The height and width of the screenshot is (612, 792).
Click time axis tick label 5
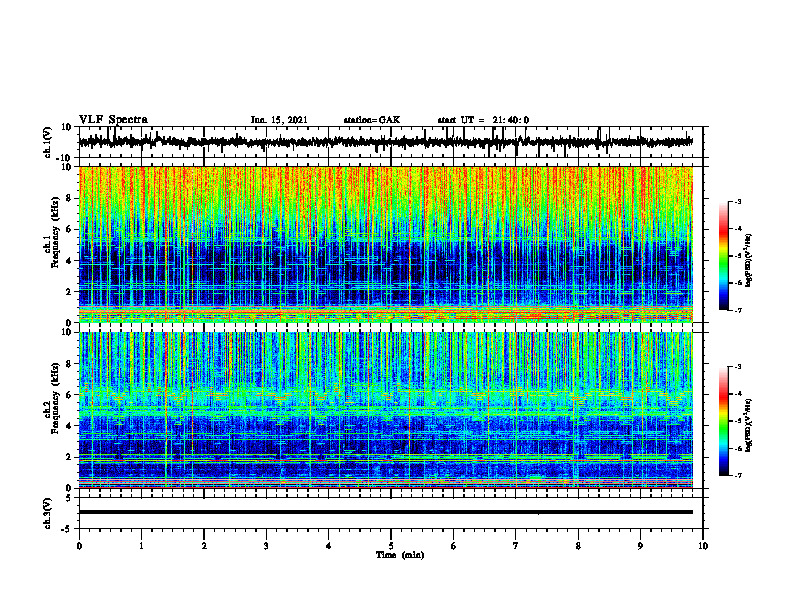pos(391,546)
